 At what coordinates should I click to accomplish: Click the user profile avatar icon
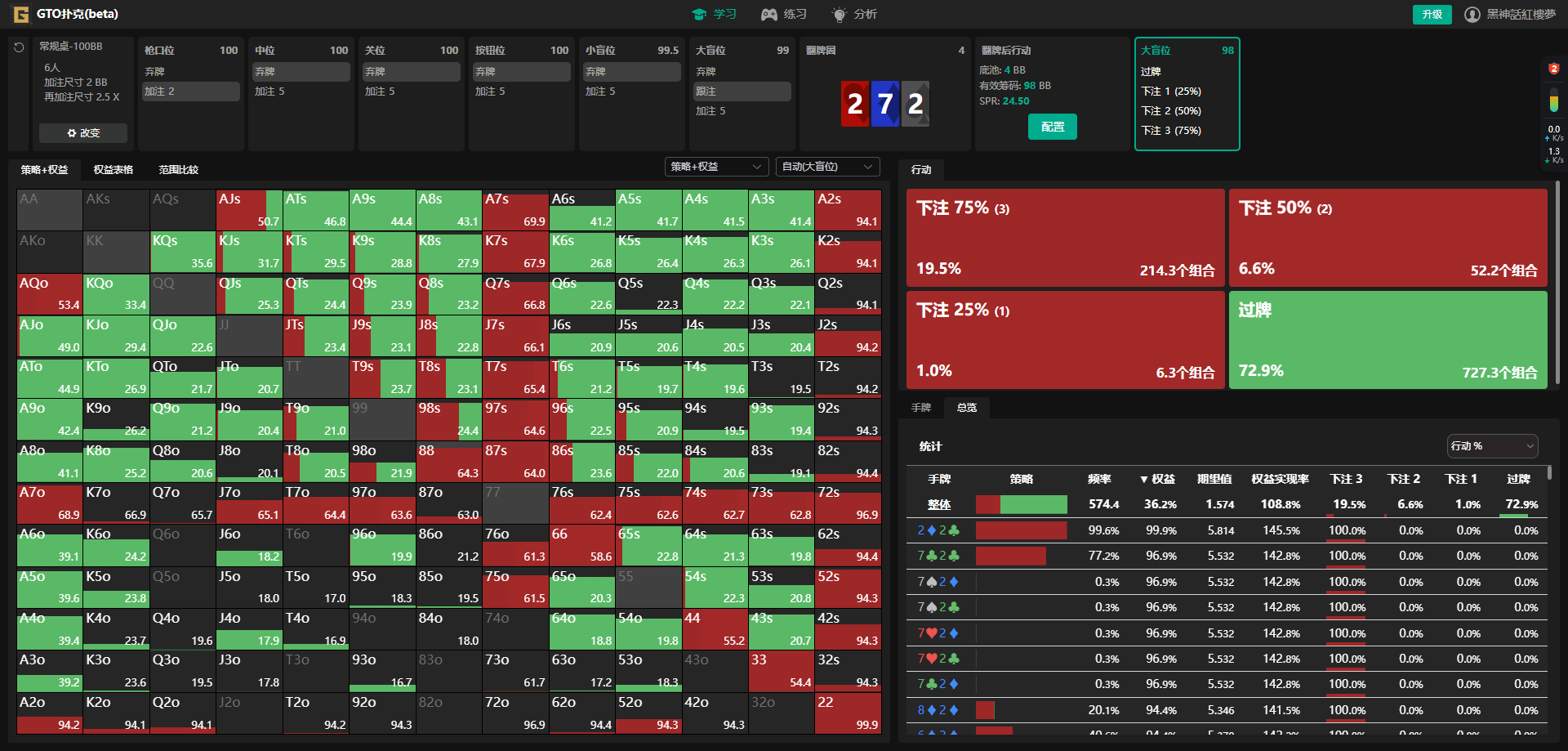(x=1472, y=15)
